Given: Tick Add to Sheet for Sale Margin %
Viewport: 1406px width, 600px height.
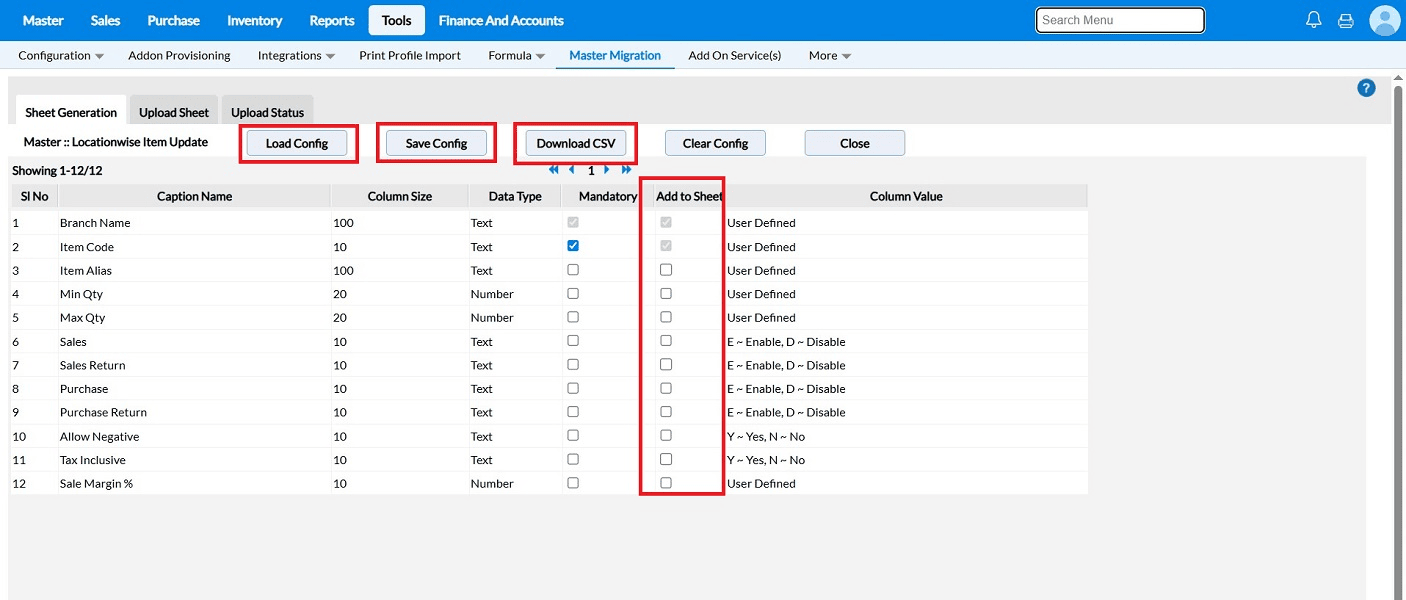Looking at the screenshot, I should (666, 483).
